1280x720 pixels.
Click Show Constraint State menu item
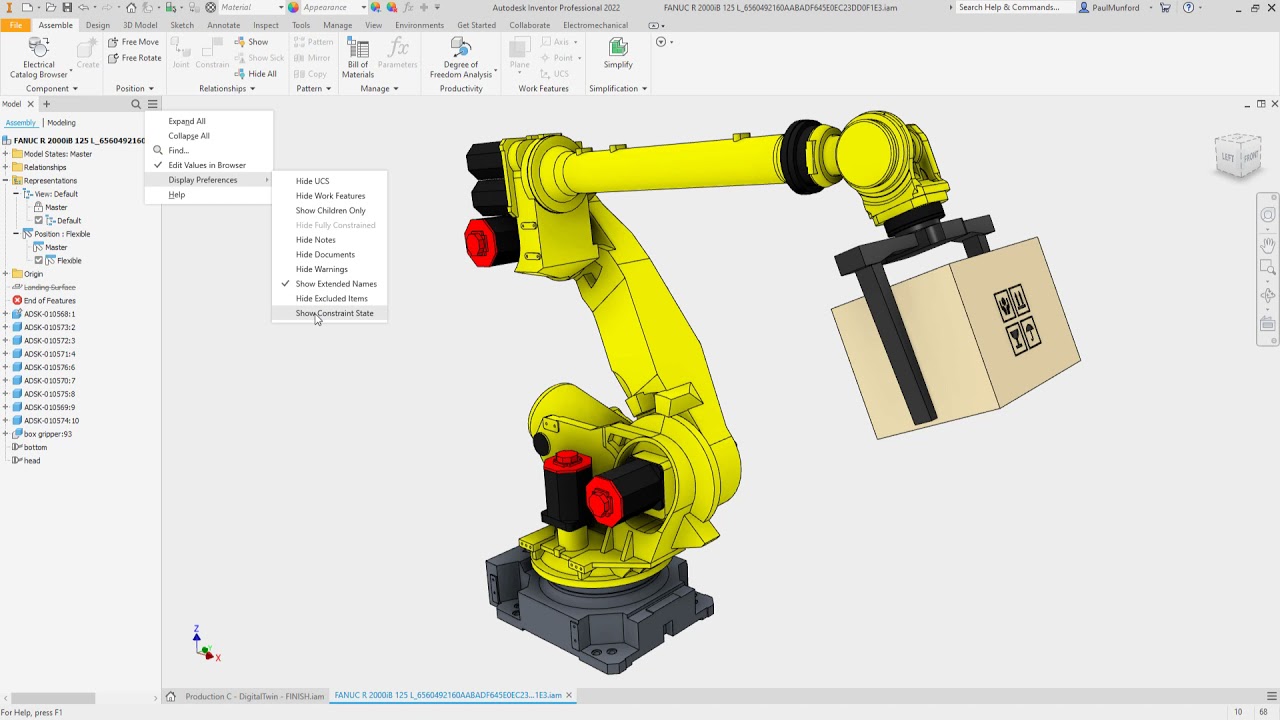[334, 313]
